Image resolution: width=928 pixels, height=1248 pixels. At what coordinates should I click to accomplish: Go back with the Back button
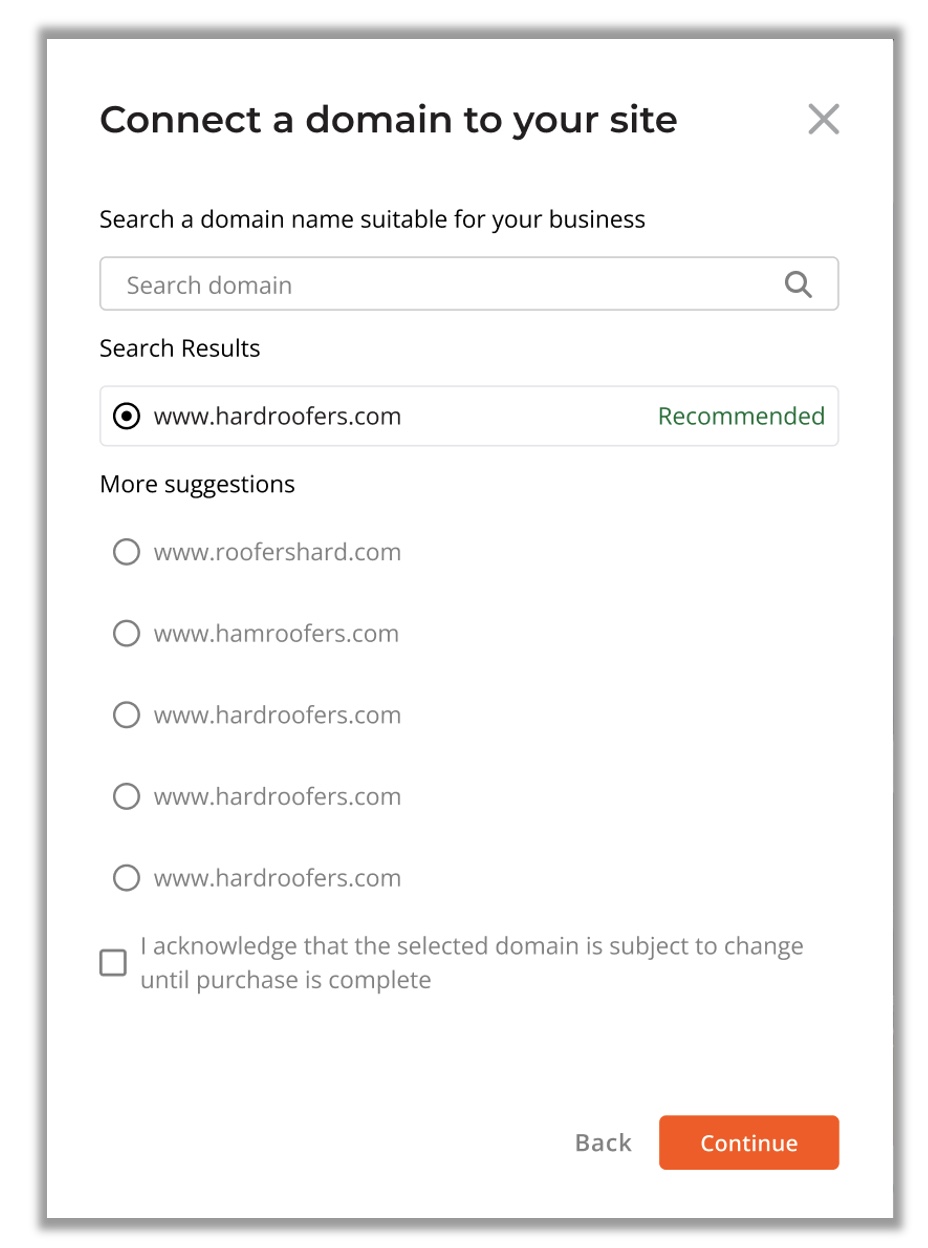603,1143
